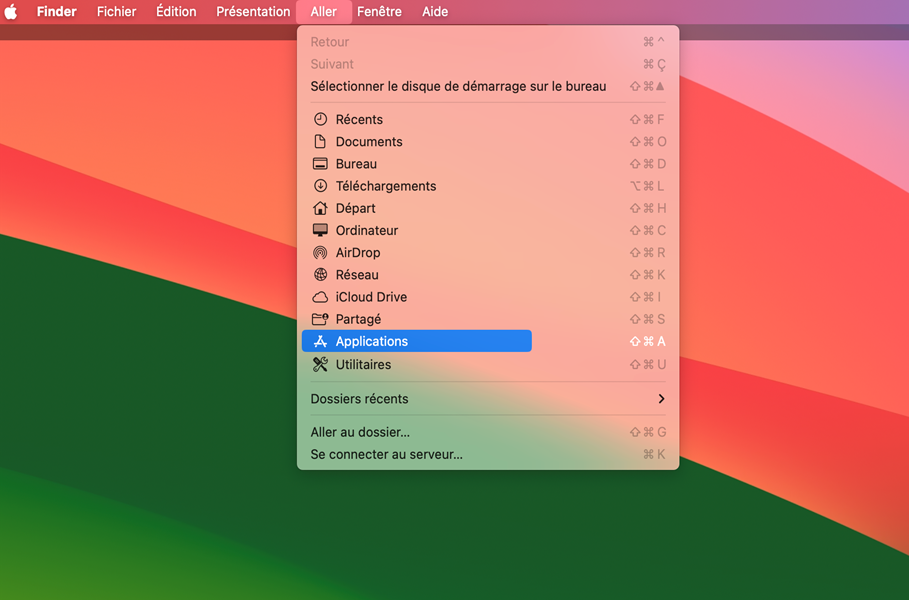Click the Utilitaires tools icon
Screen dimensions: 909x600
tap(320, 365)
